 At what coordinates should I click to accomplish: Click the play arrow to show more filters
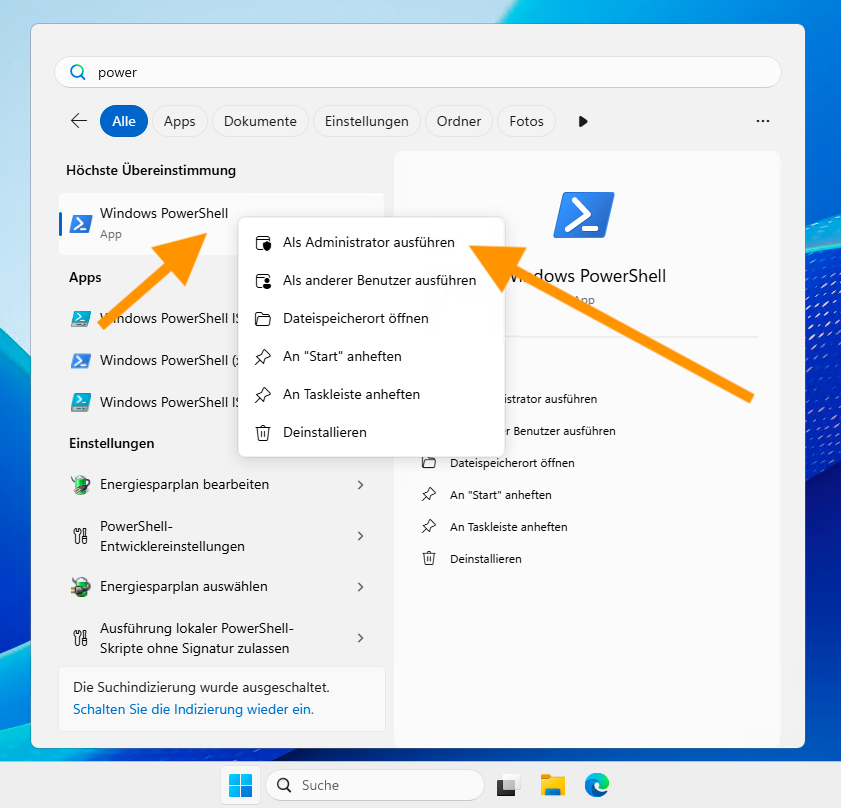point(583,121)
